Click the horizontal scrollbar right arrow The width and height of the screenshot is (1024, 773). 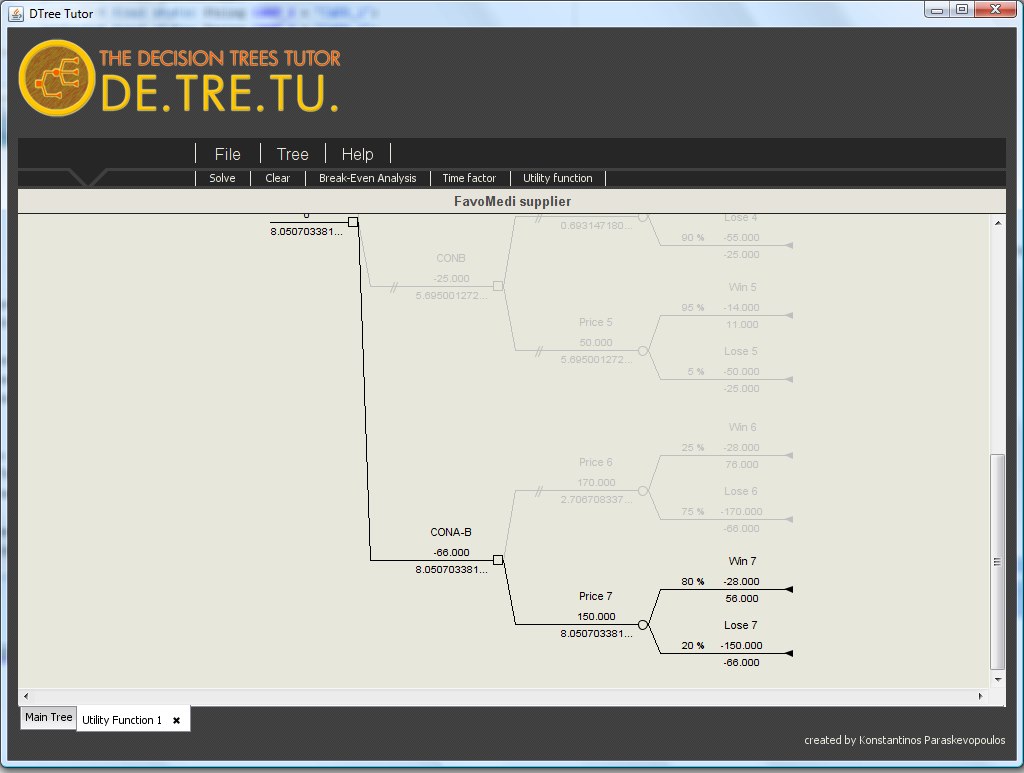983,695
